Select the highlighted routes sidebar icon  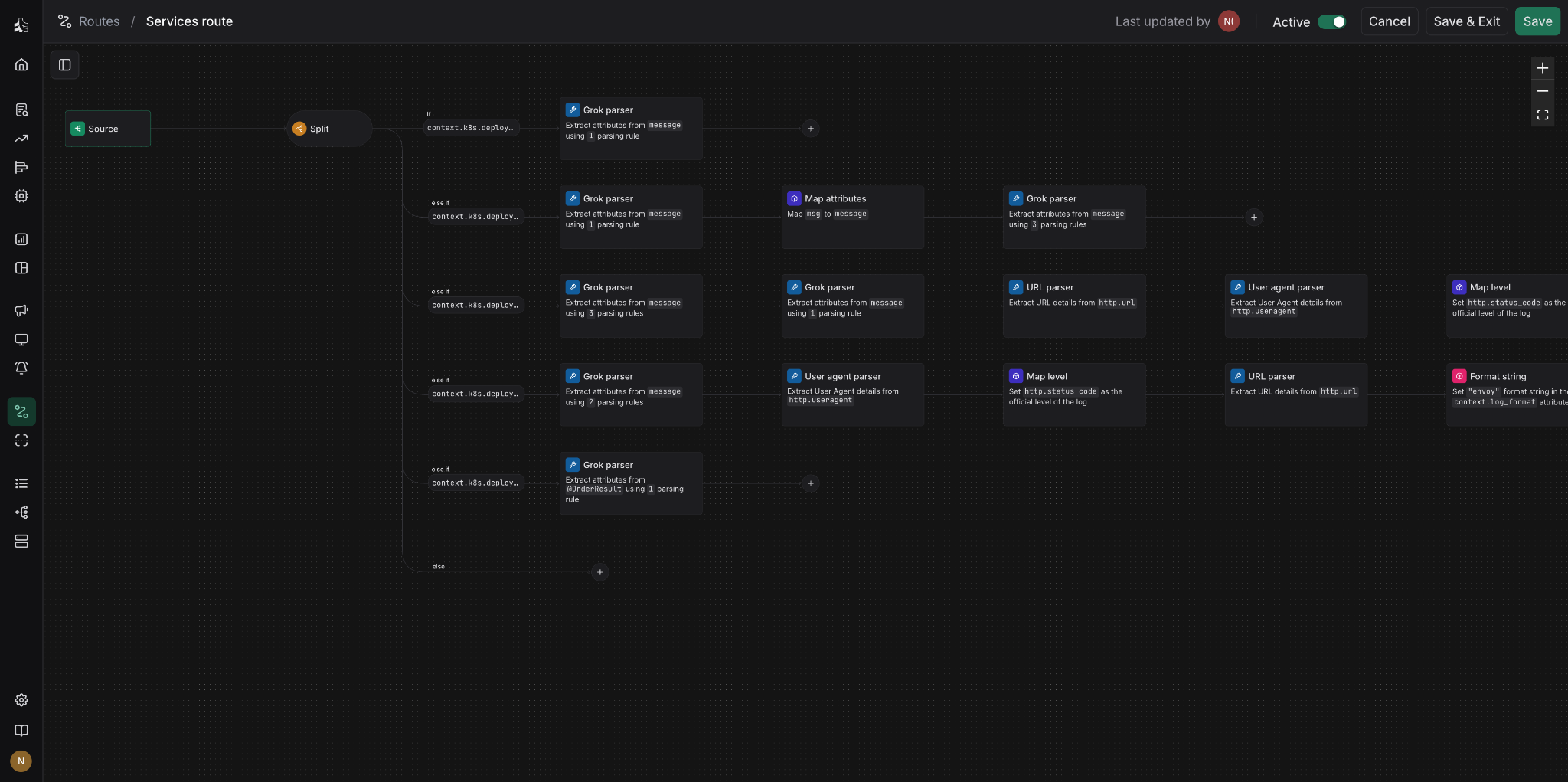coord(21,411)
